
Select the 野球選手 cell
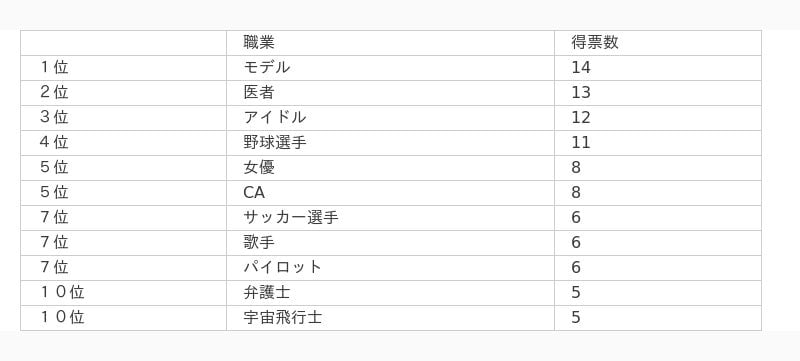(390, 143)
